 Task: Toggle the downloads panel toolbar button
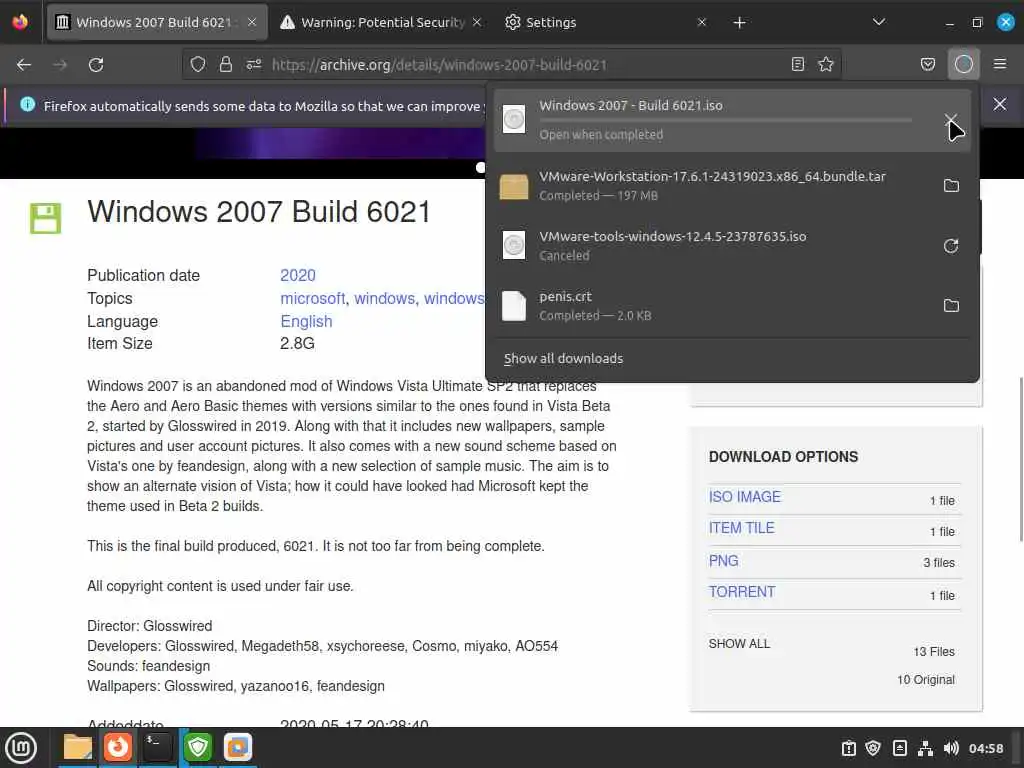point(963,64)
